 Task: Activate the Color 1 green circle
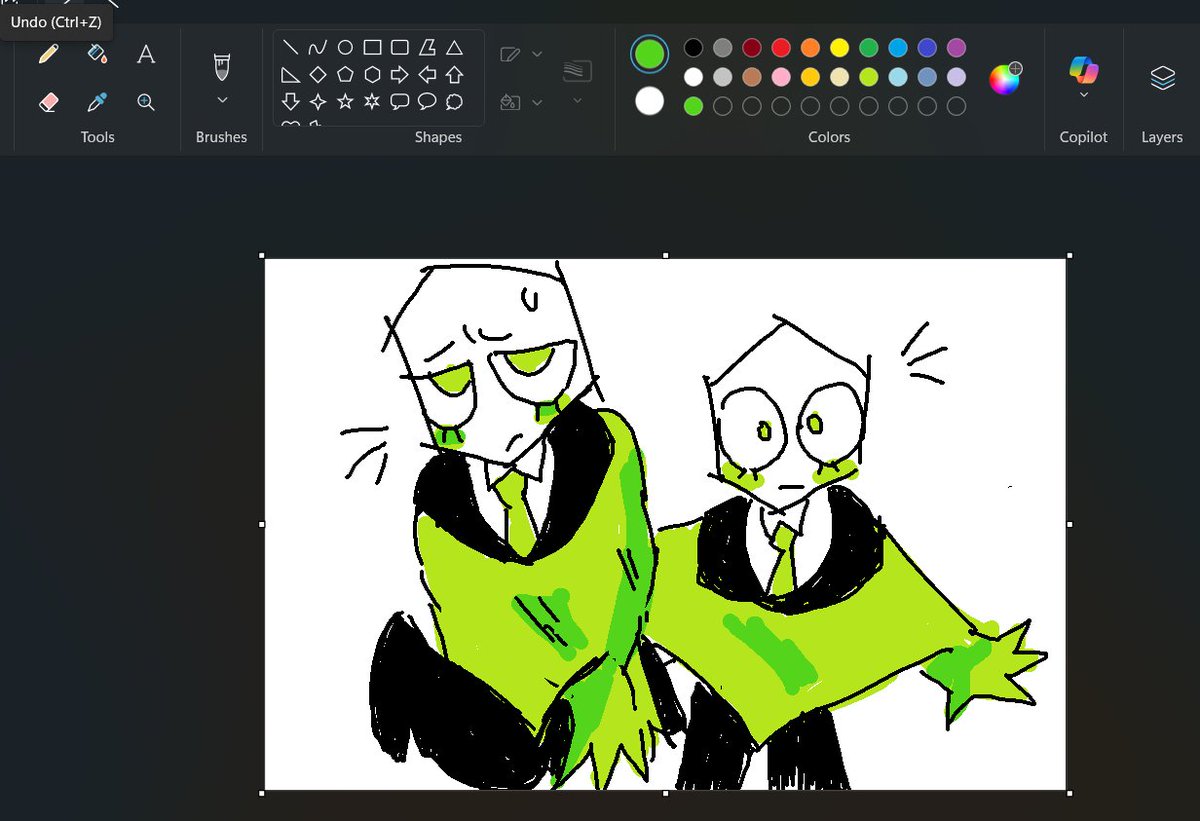tap(650, 54)
